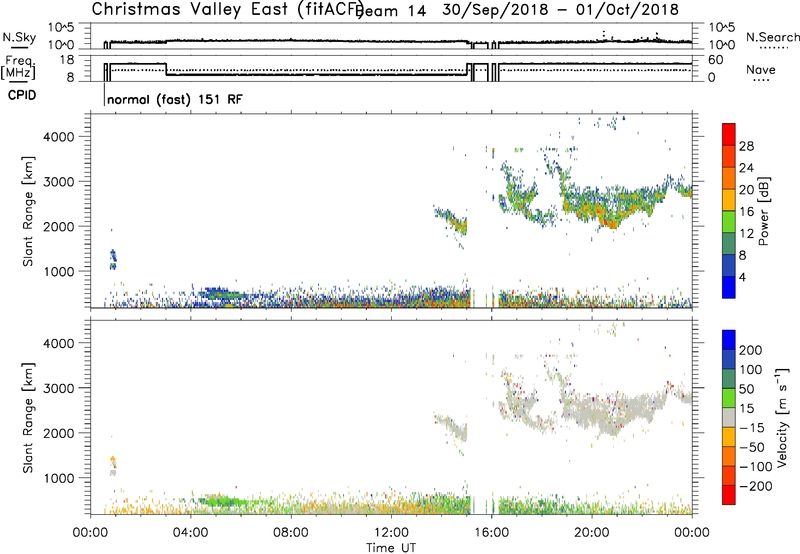
Task: Click the 'Freq. [MHz]' axis label
Action: (x=18, y=68)
